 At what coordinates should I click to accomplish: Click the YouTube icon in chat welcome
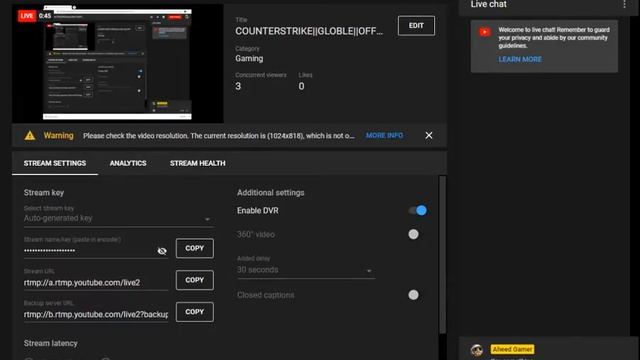485,32
